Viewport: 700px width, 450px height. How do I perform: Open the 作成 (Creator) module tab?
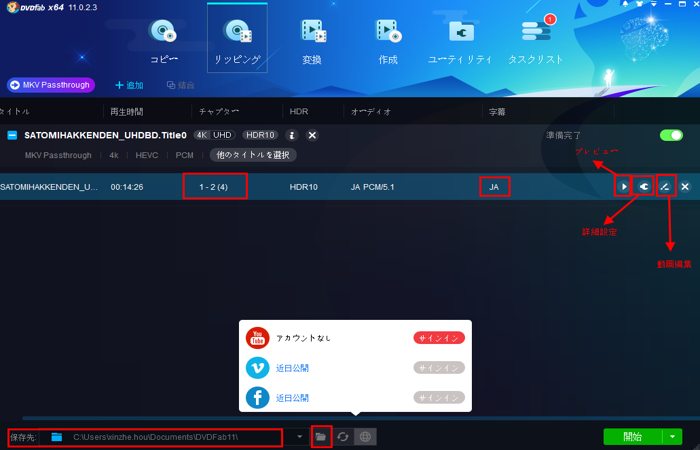pos(388,42)
